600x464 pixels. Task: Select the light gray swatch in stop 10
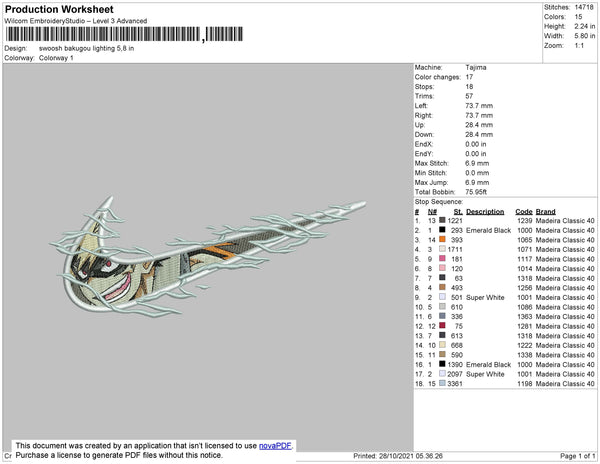(442, 306)
